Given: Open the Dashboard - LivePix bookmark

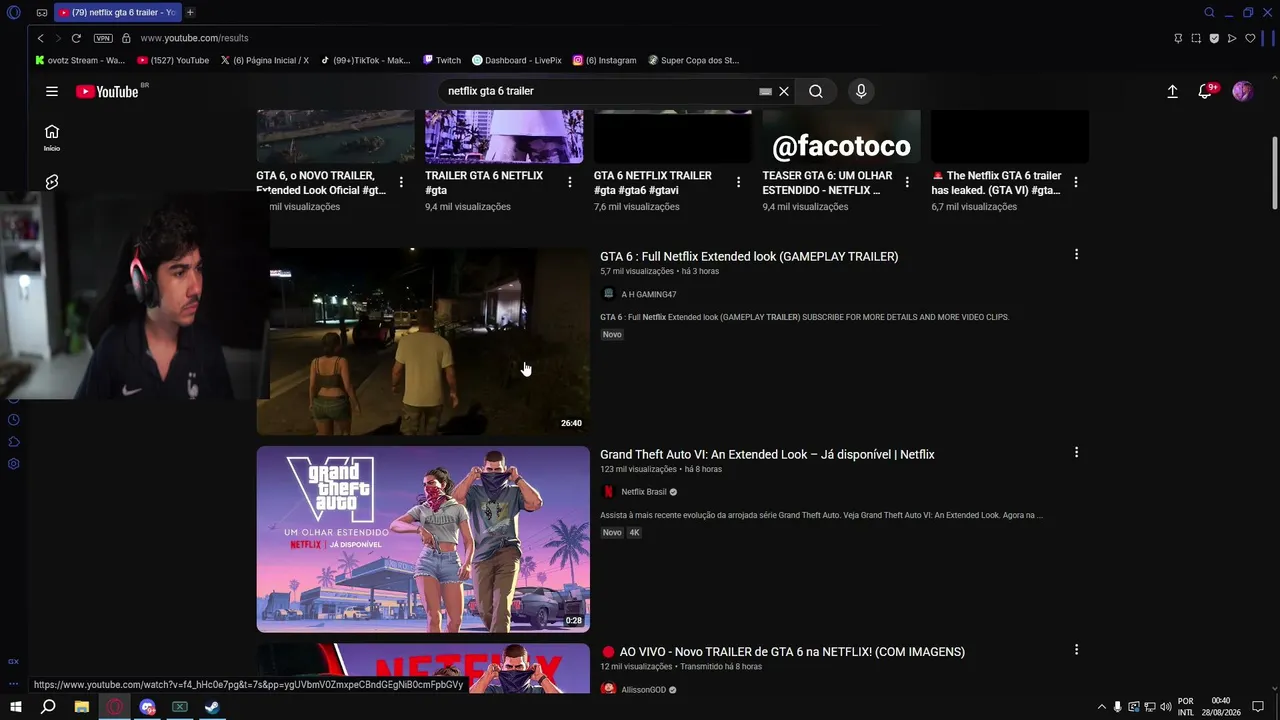Looking at the screenshot, I should [517, 60].
